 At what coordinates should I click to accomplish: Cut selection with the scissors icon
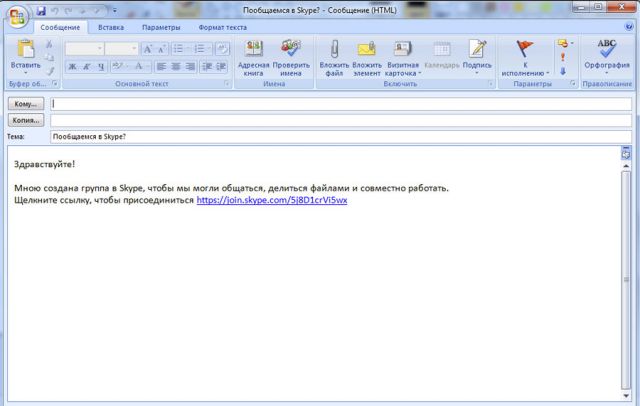(49, 44)
